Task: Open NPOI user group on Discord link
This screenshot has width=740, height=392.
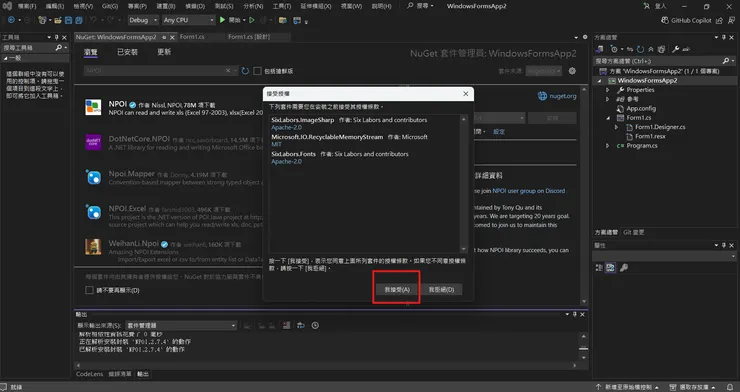Action: (529, 191)
